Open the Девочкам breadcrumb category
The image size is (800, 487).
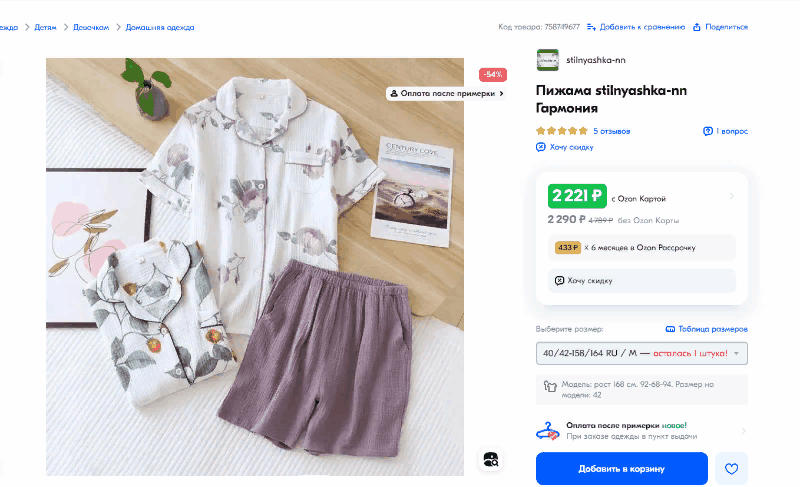pyautogui.click(x=90, y=27)
